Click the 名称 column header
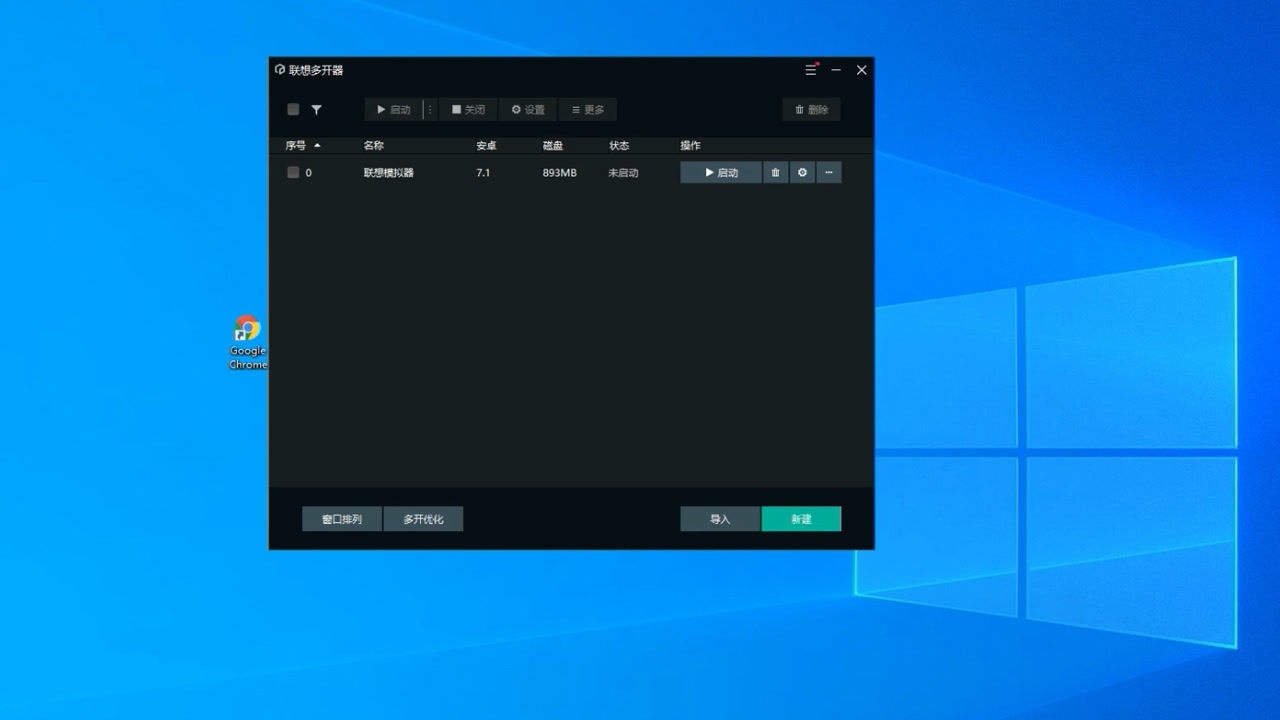This screenshot has height=720, width=1280. pyautogui.click(x=374, y=146)
